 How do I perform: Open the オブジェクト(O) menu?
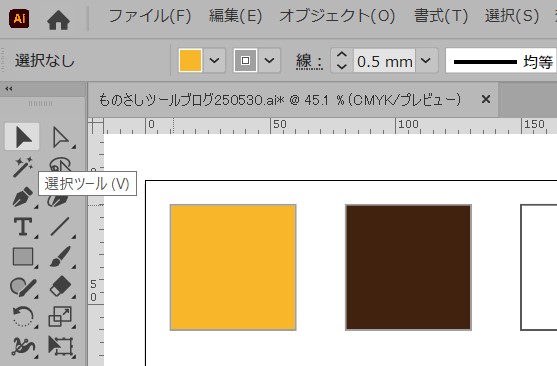pos(337,16)
